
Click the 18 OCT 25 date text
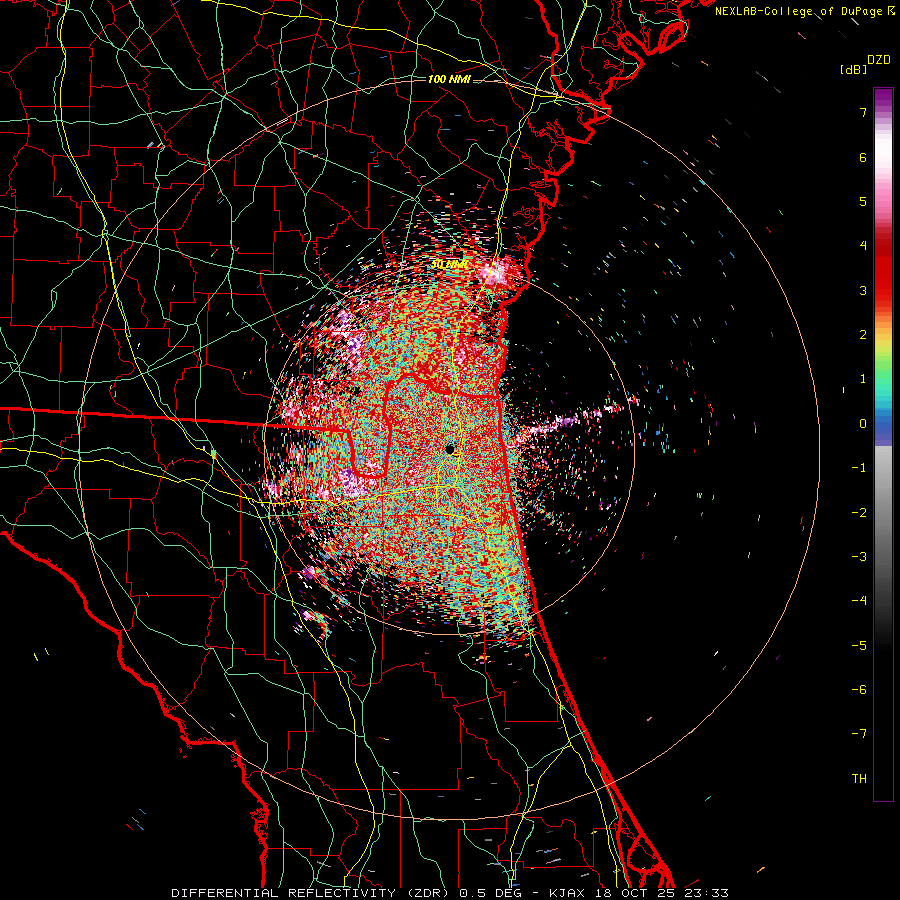[x=636, y=893]
